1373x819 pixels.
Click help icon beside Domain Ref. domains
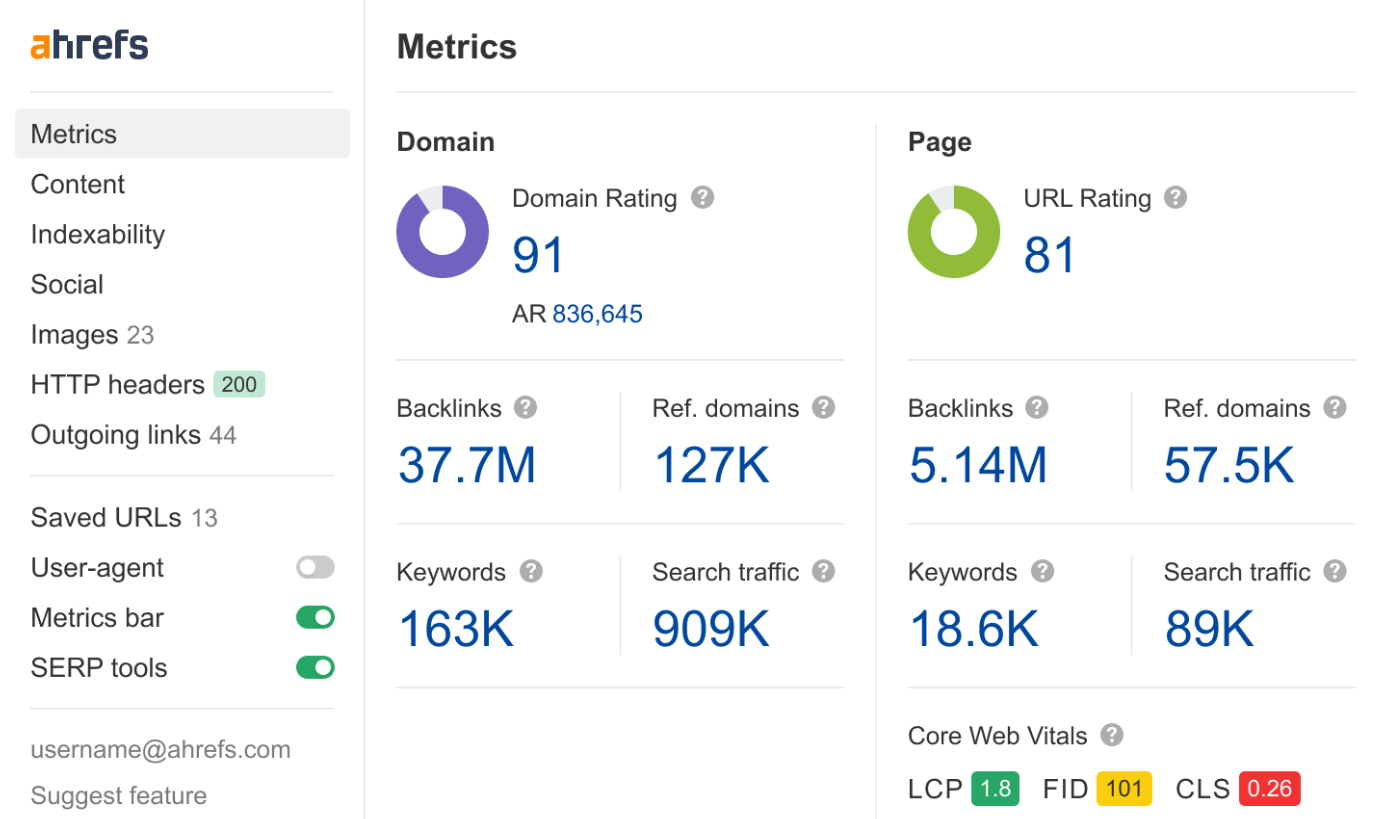823,408
